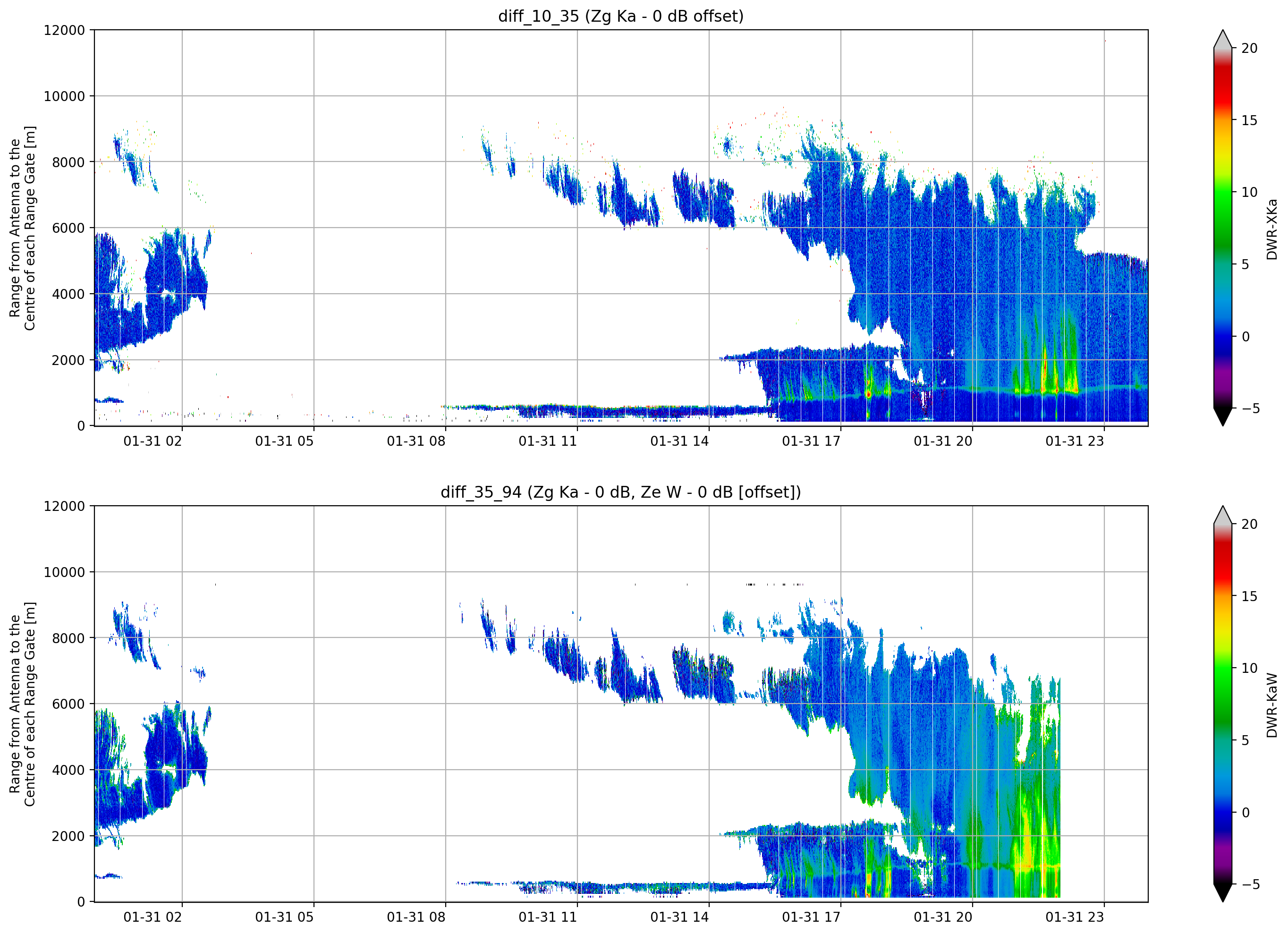The image size is (1288, 934).
Task: Click the DWR-XKa rainbow colorbar
Action: click(1223, 228)
